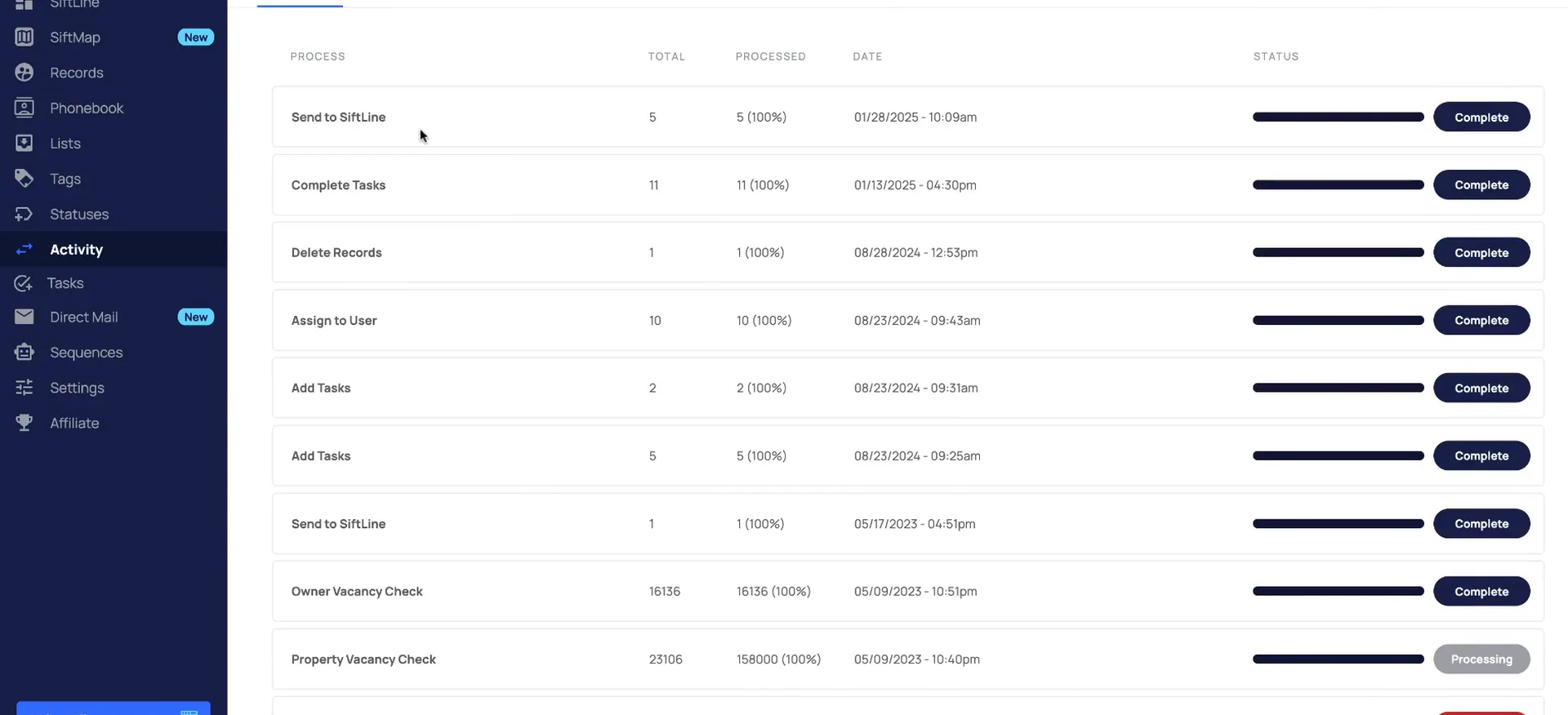
Task: Click Complete button for Assign to User row
Action: [x=1481, y=320]
